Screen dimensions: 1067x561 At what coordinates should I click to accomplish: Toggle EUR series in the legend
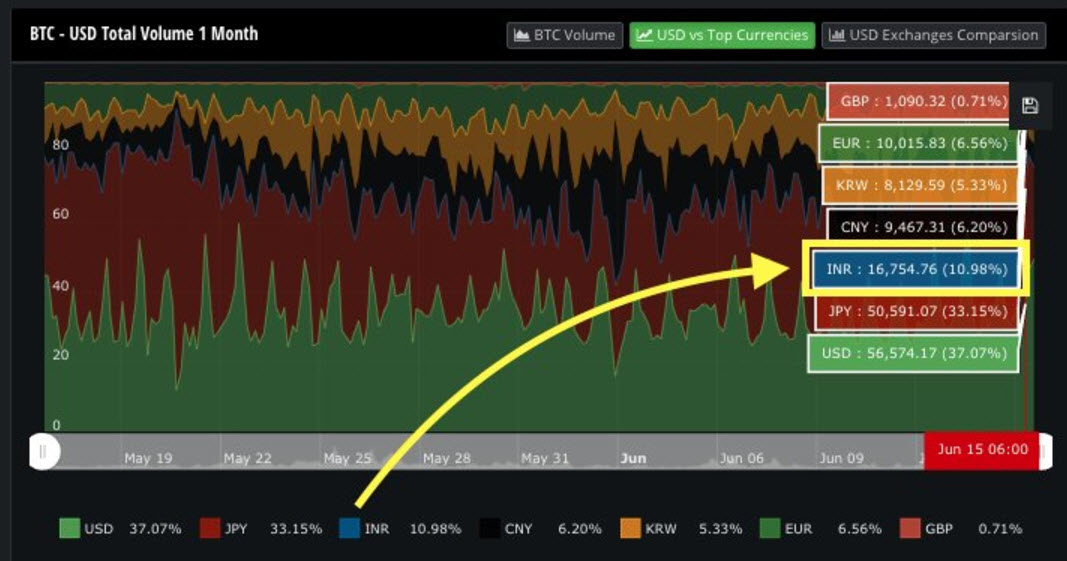point(770,528)
